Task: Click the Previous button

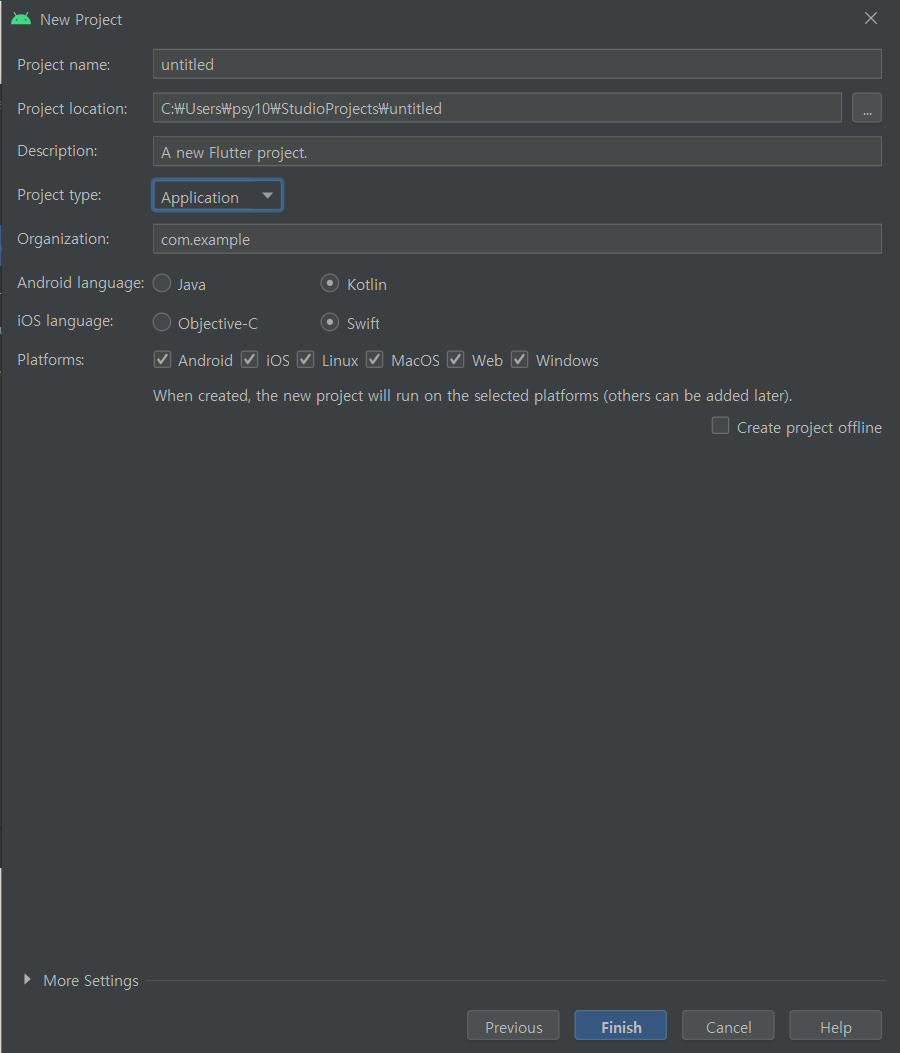Action: click(513, 1027)
